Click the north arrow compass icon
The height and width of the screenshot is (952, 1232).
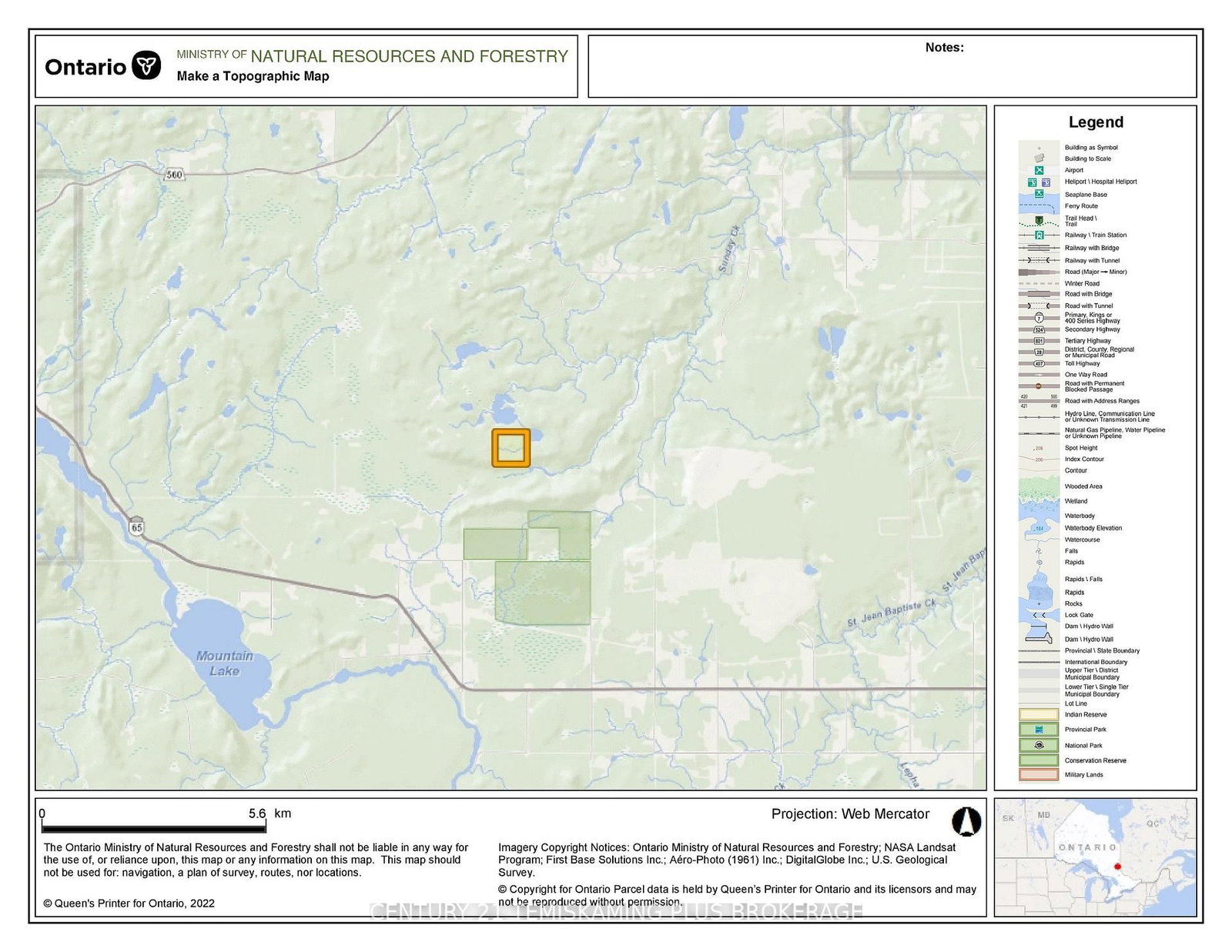[966, 821]
